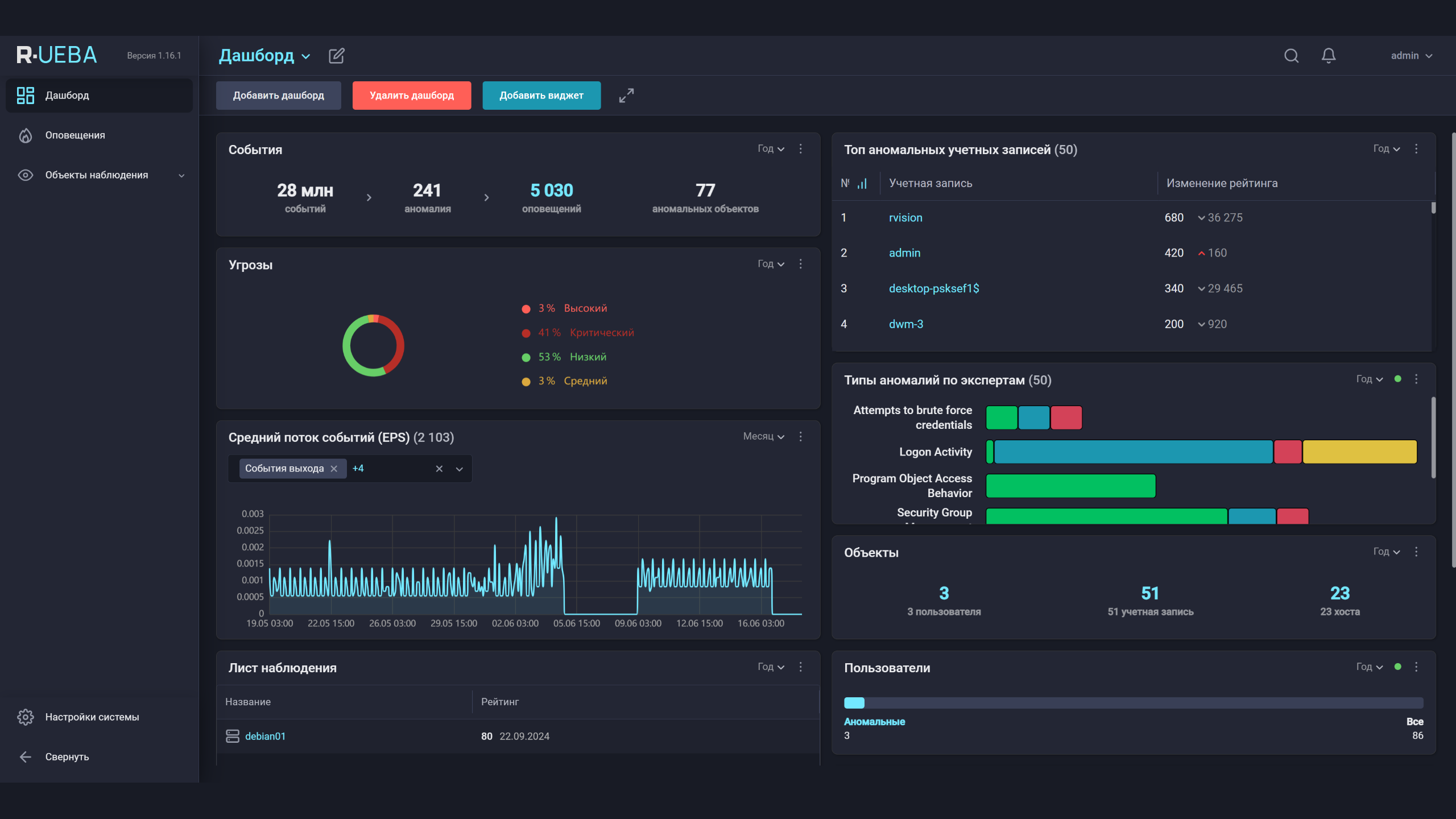Open the Угрозы widget three-dot menu
This screenshot has width=1456, height=819.
point(800,264)
